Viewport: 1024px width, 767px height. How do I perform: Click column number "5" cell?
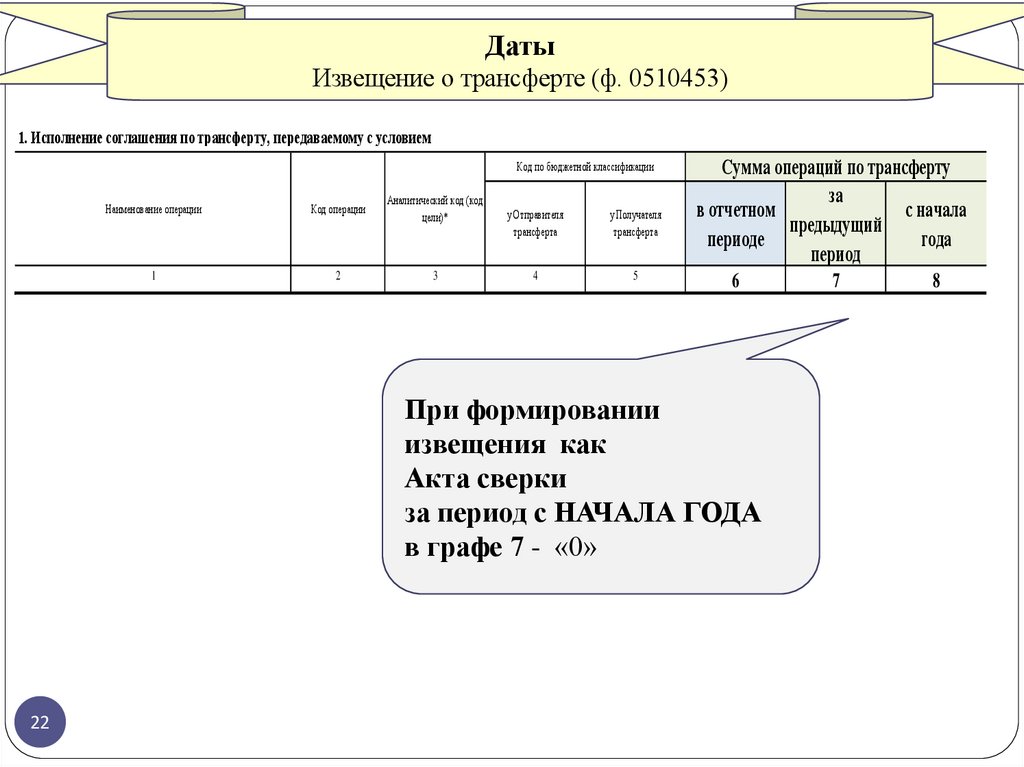tap(635, 278)
